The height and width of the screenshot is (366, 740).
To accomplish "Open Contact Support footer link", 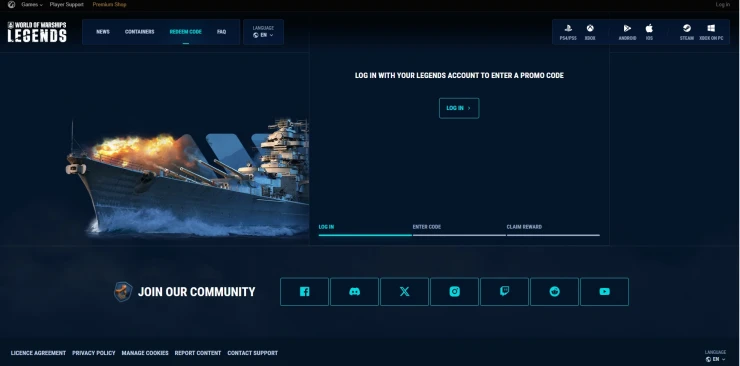I will 252,353.
